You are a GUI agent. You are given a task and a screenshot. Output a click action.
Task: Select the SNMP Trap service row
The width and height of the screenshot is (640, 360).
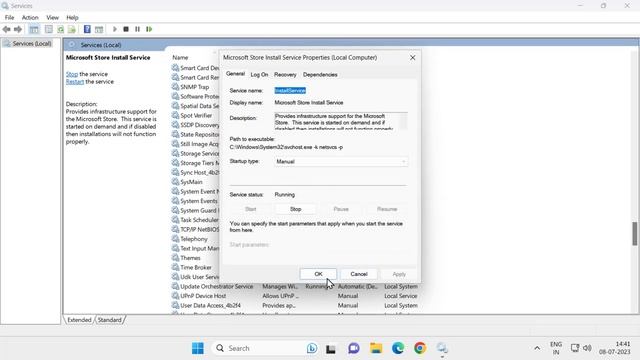(x=194, y=87)
